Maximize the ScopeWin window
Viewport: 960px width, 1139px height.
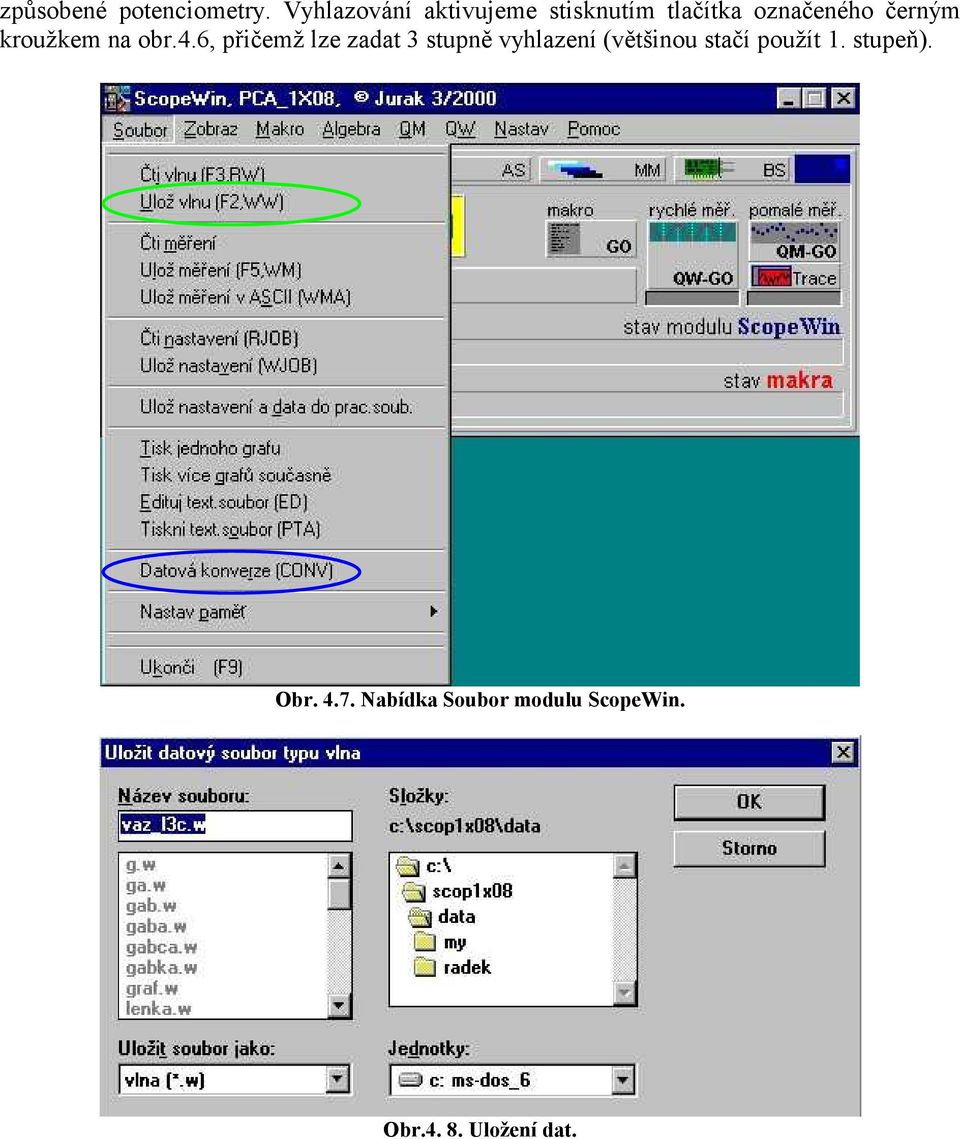814,98
